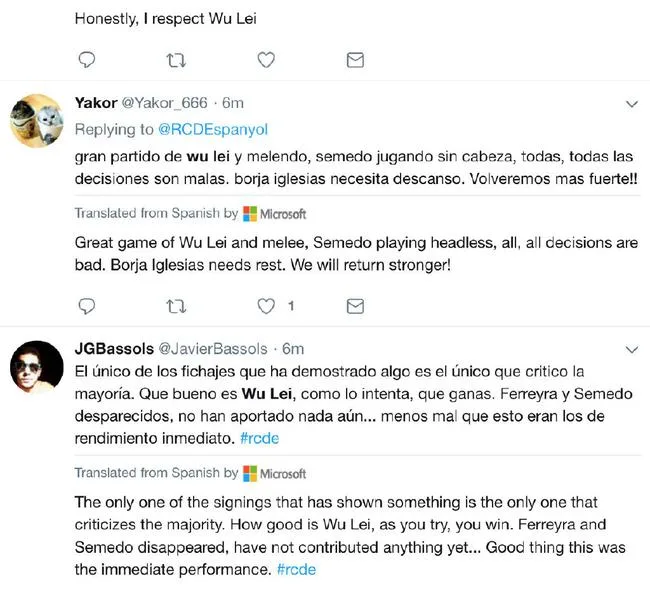Reply to the 'I respect Wu Lei' tweet
This screenshot has height=596, width=650.
pos(87,60)
